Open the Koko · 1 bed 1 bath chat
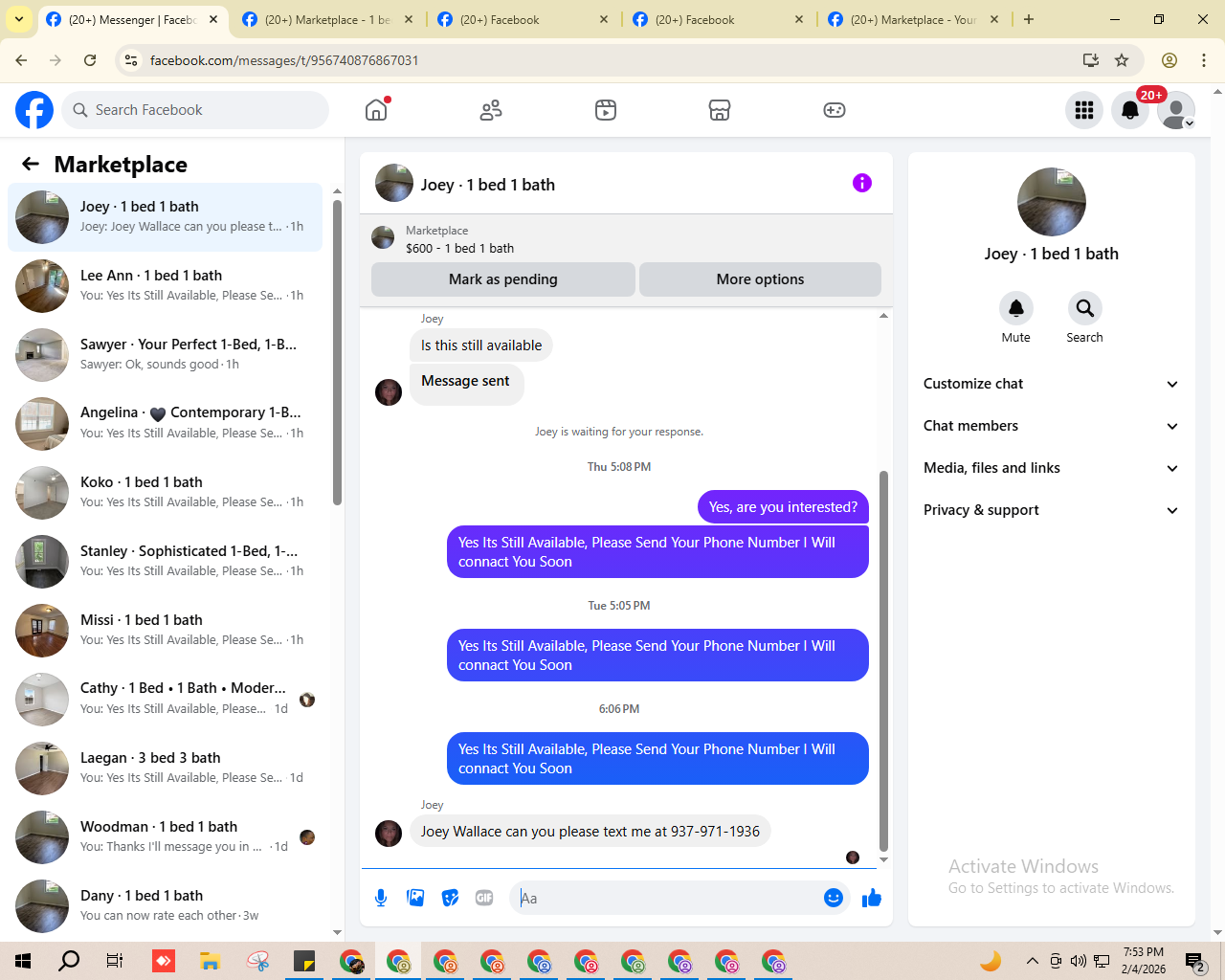Viewport: 1225px width, 980px height. coord(166,493)
